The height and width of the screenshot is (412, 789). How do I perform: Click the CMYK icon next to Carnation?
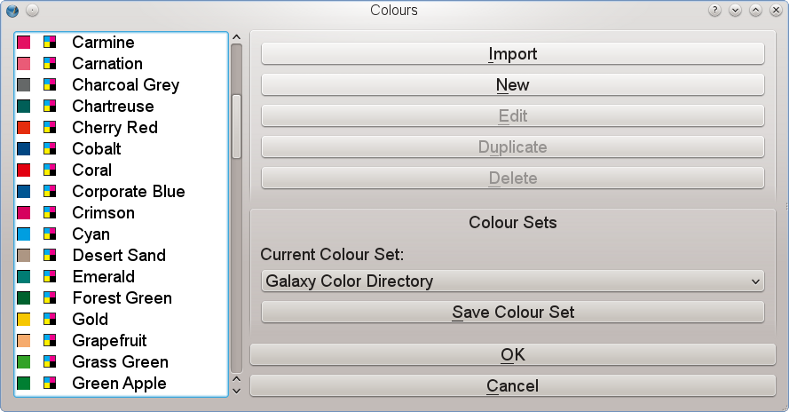(x=49, y=63)
